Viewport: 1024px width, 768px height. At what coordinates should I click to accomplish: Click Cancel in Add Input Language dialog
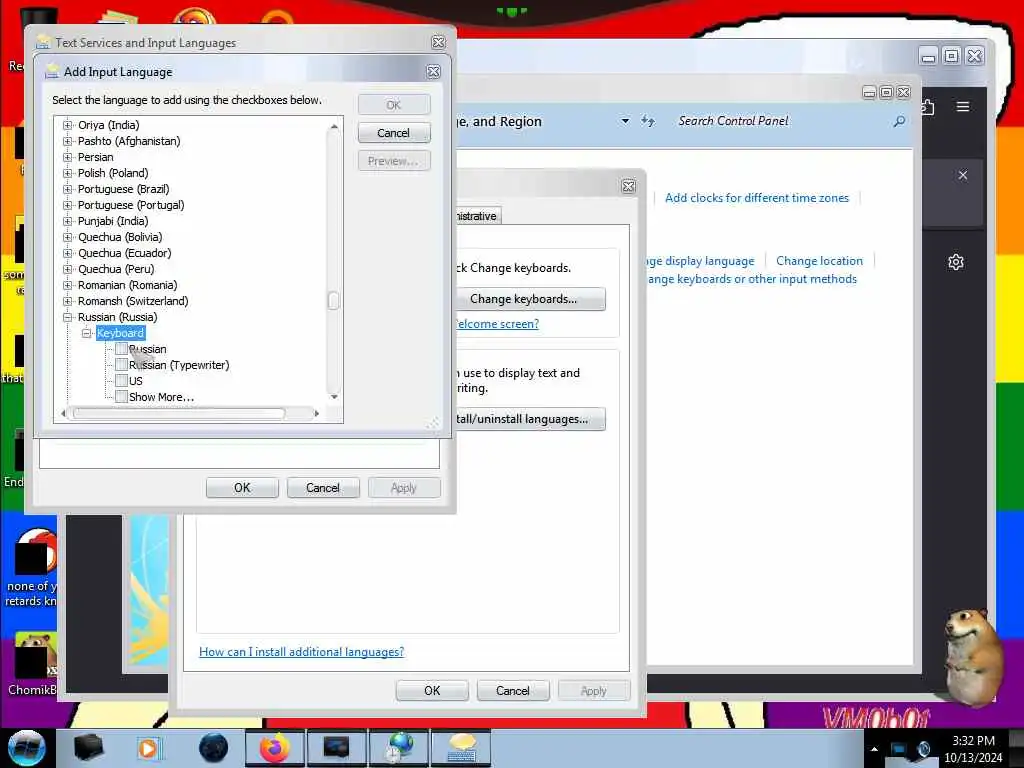[x=394, y=133]
